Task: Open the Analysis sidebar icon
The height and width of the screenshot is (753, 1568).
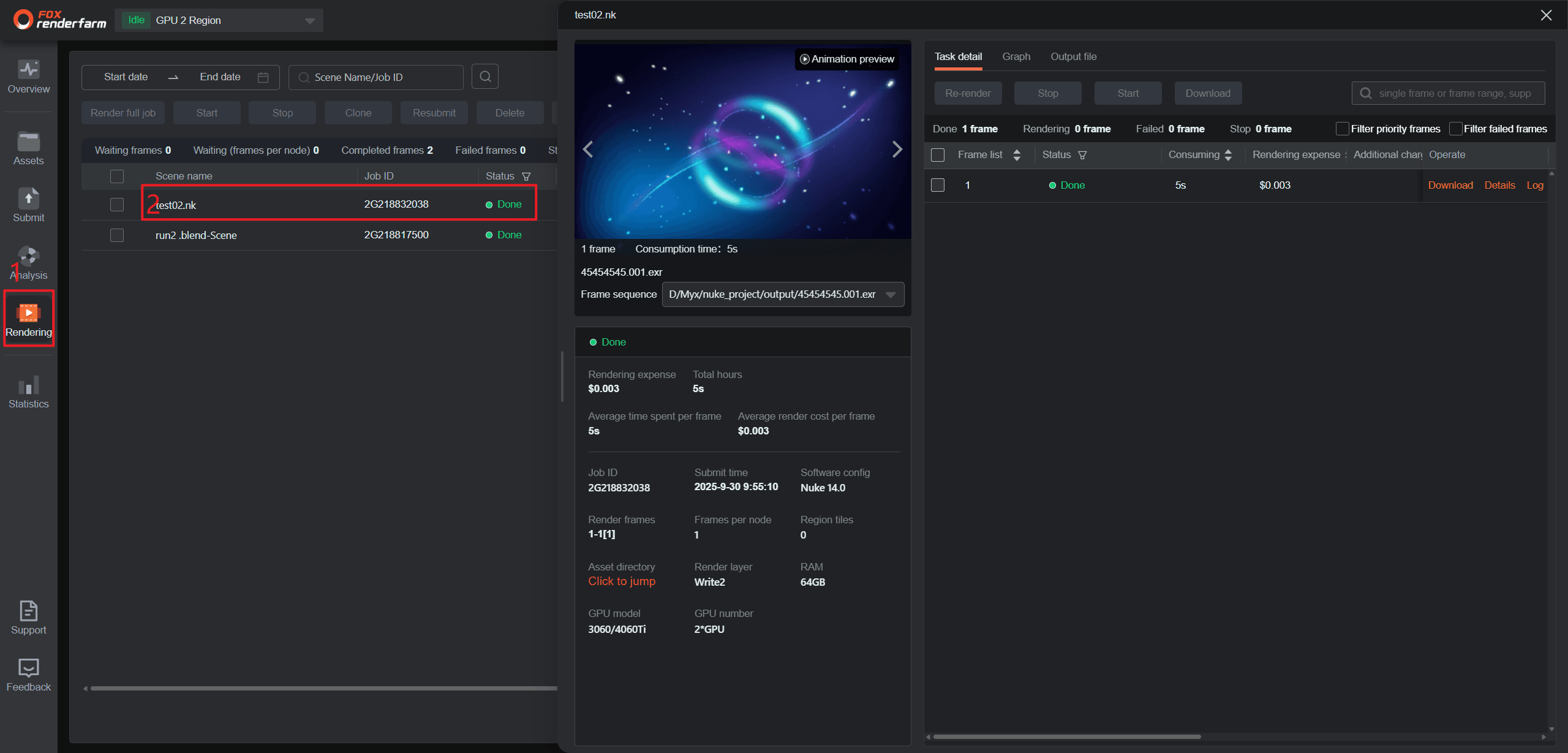Action: point(28,256)
